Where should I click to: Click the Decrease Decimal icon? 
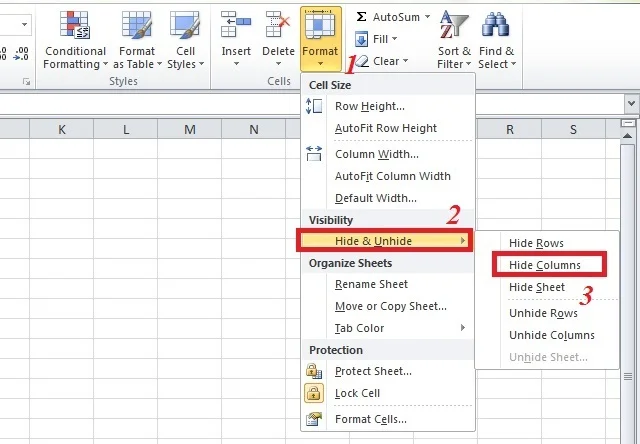tap(21, 53)
